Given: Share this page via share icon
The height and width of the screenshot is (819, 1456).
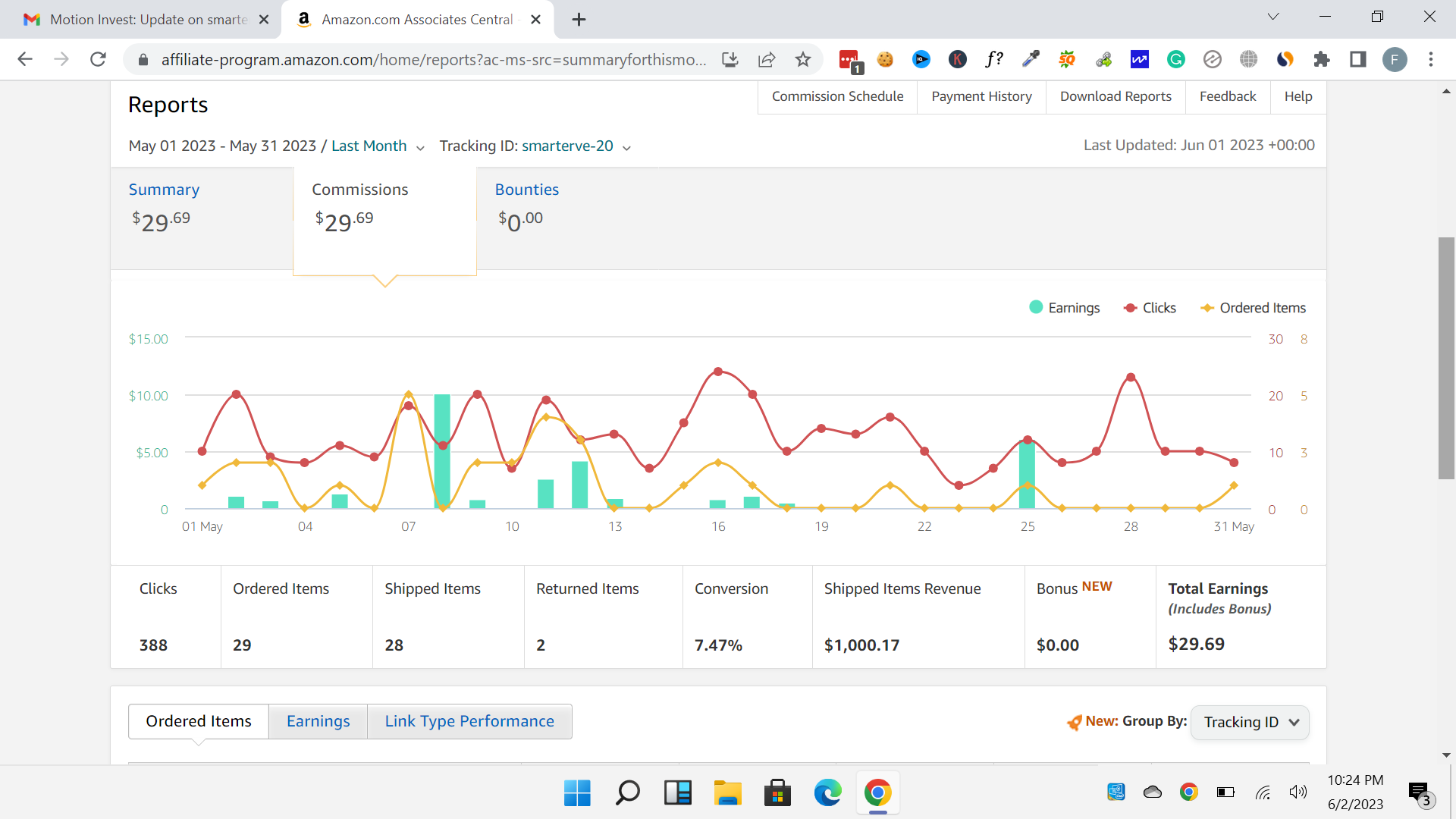Looking at the screenshot, I should tap(767, 59).
